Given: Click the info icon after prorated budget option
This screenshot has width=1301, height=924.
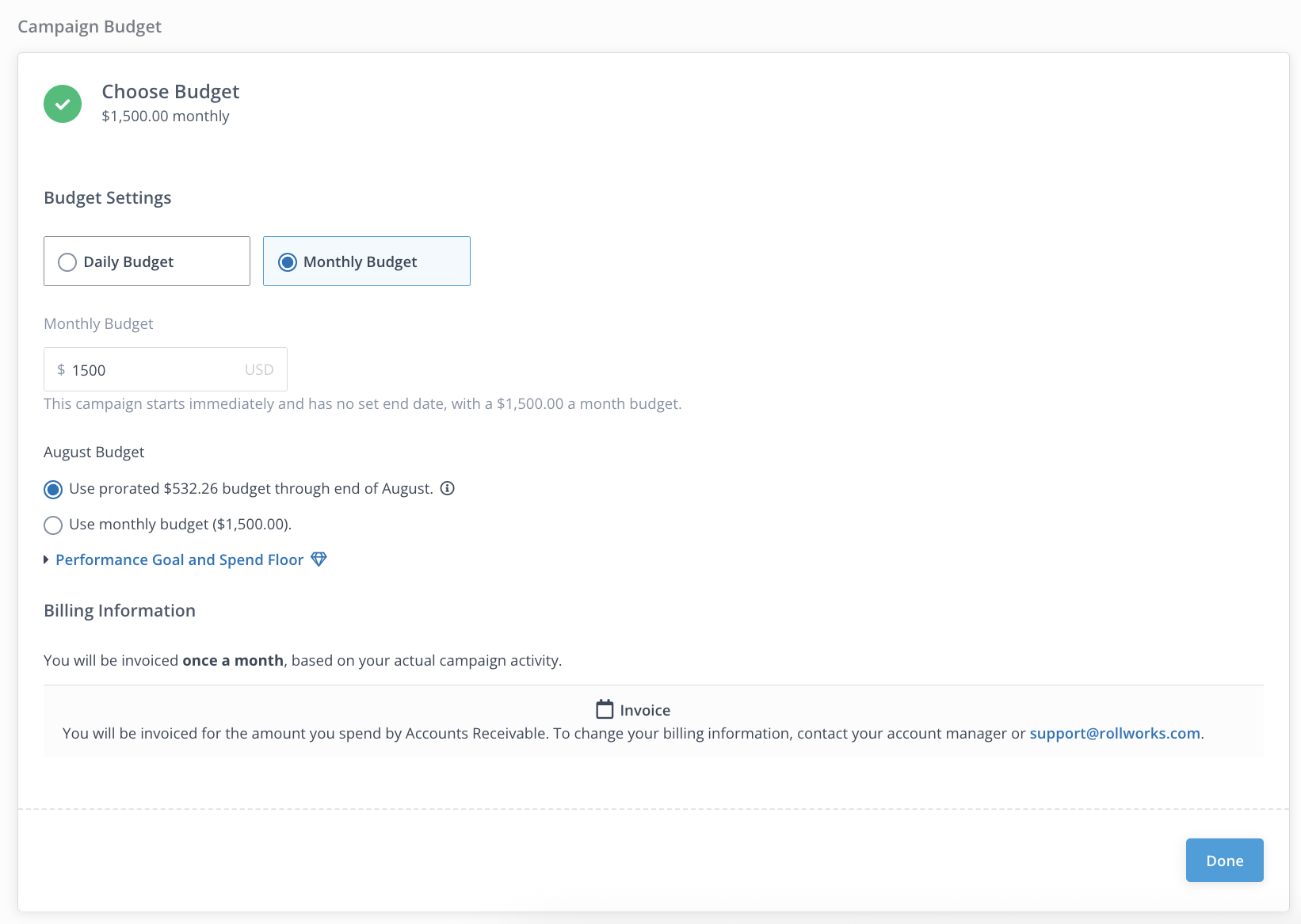Looking at the screenshot, I should click(448, 488).
